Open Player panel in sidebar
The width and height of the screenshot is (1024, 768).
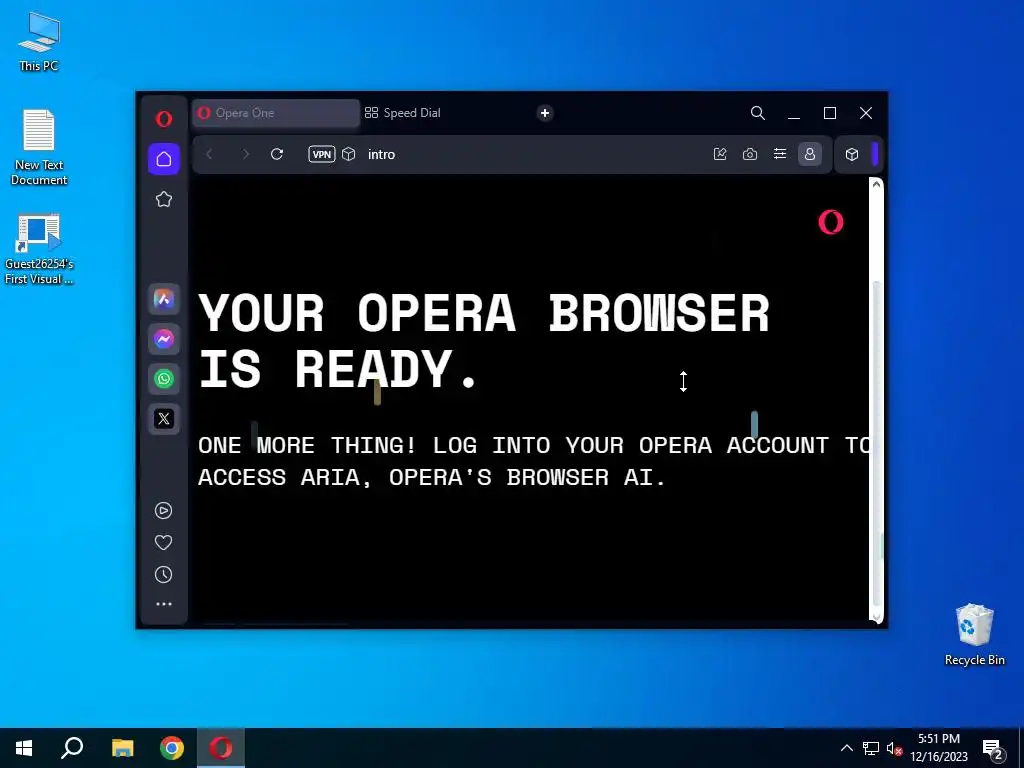point(163,510)
